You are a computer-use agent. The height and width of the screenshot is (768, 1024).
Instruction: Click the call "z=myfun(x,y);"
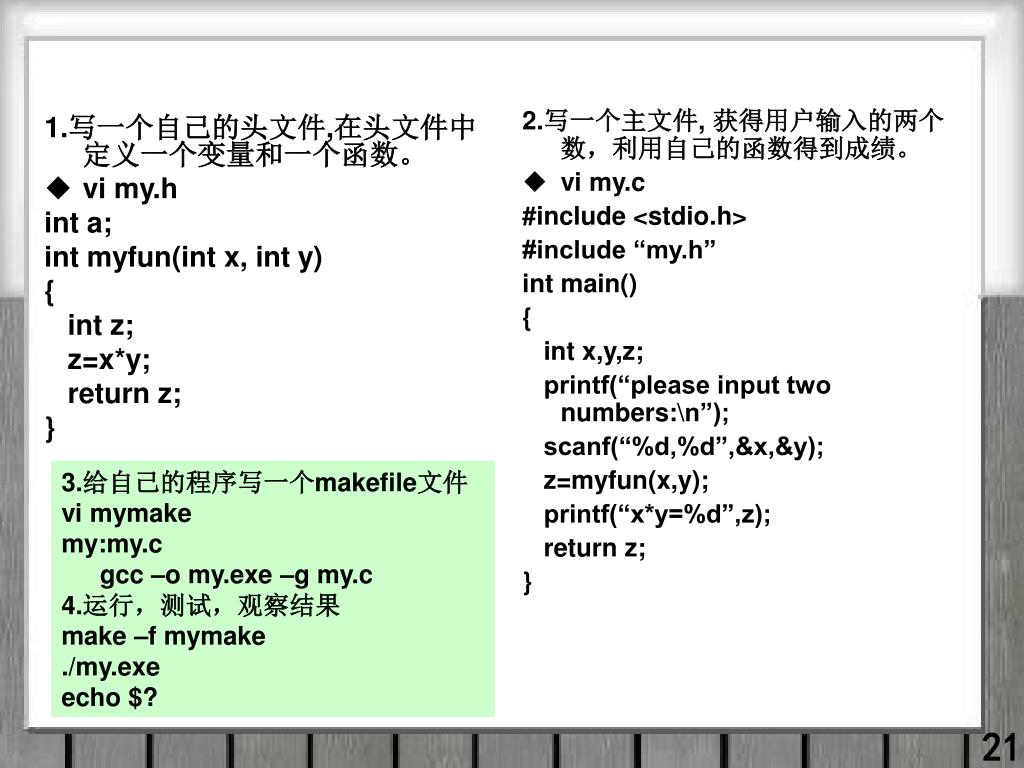click(626, 481)
